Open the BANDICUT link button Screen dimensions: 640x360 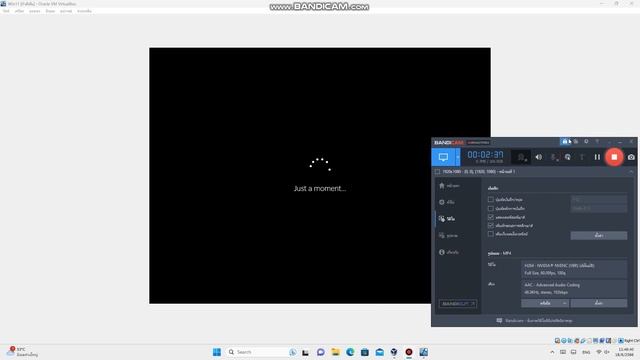point(458,304)
